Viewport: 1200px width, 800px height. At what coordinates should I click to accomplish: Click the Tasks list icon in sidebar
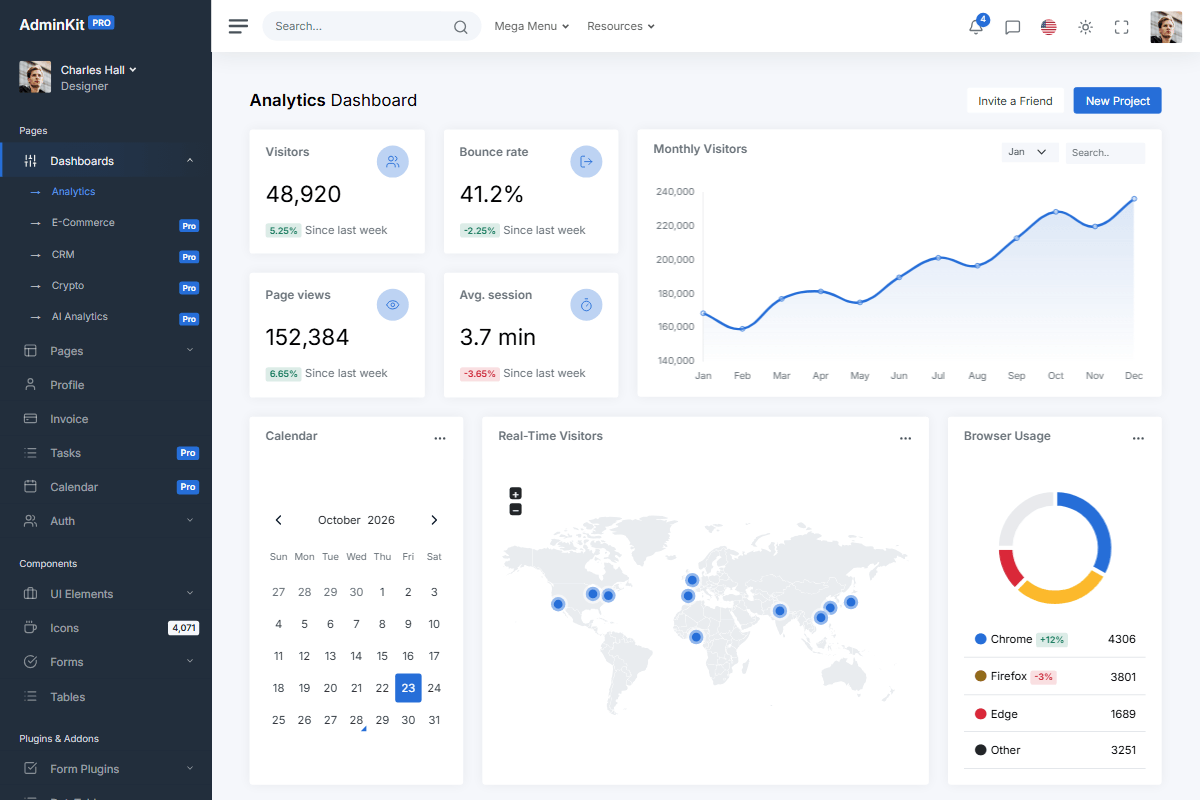(x=30, y=453)
